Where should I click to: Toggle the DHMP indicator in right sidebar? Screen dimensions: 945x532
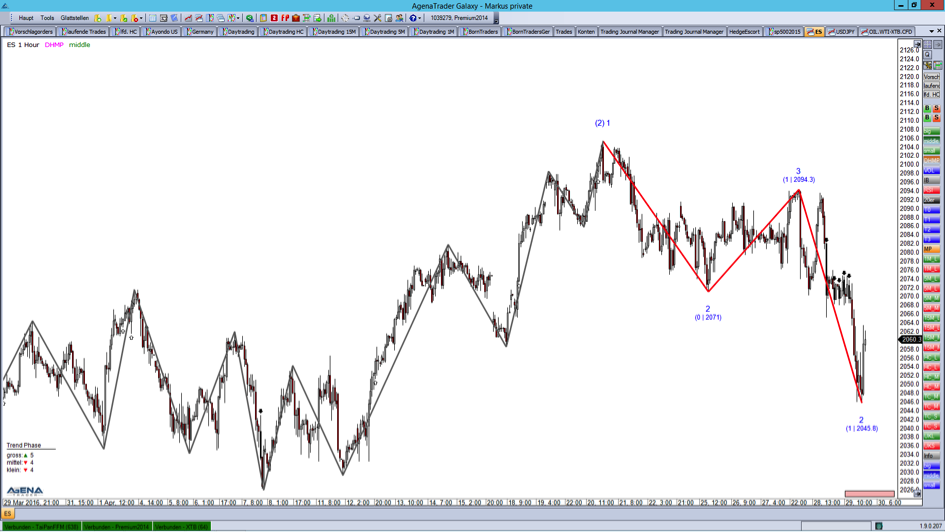pyautogui.click(x=932, y=160)
